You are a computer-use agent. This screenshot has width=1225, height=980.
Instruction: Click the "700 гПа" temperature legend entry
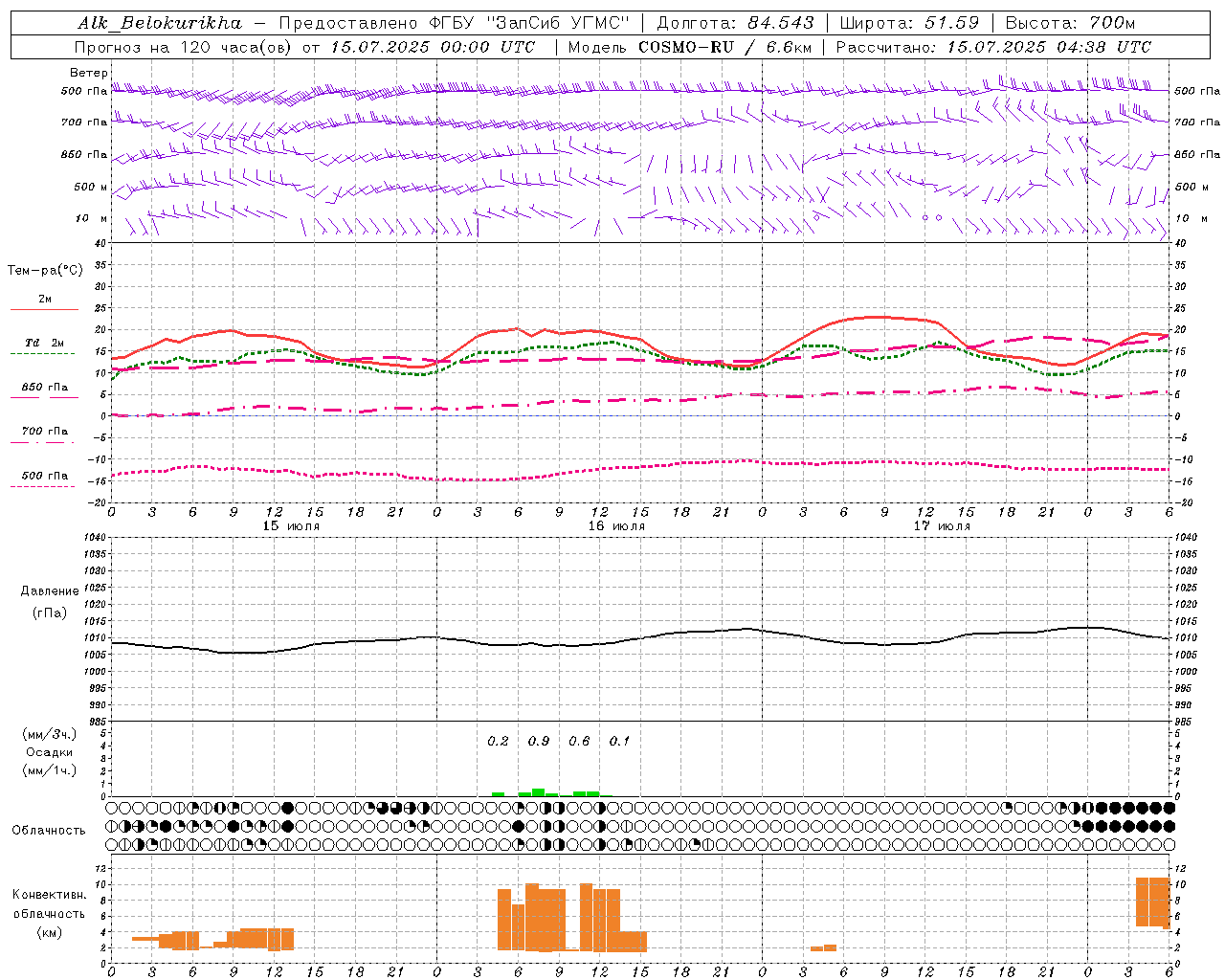point(45,432)
